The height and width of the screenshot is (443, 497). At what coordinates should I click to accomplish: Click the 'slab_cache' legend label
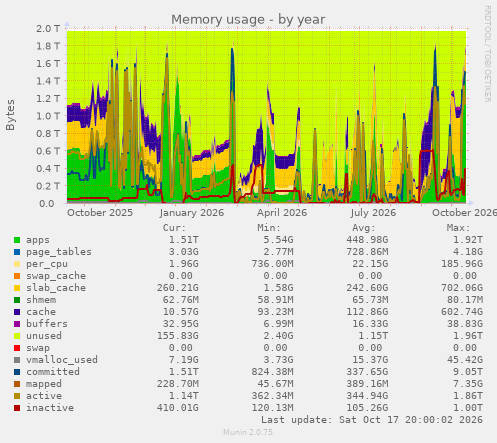[x=56, y=288]
